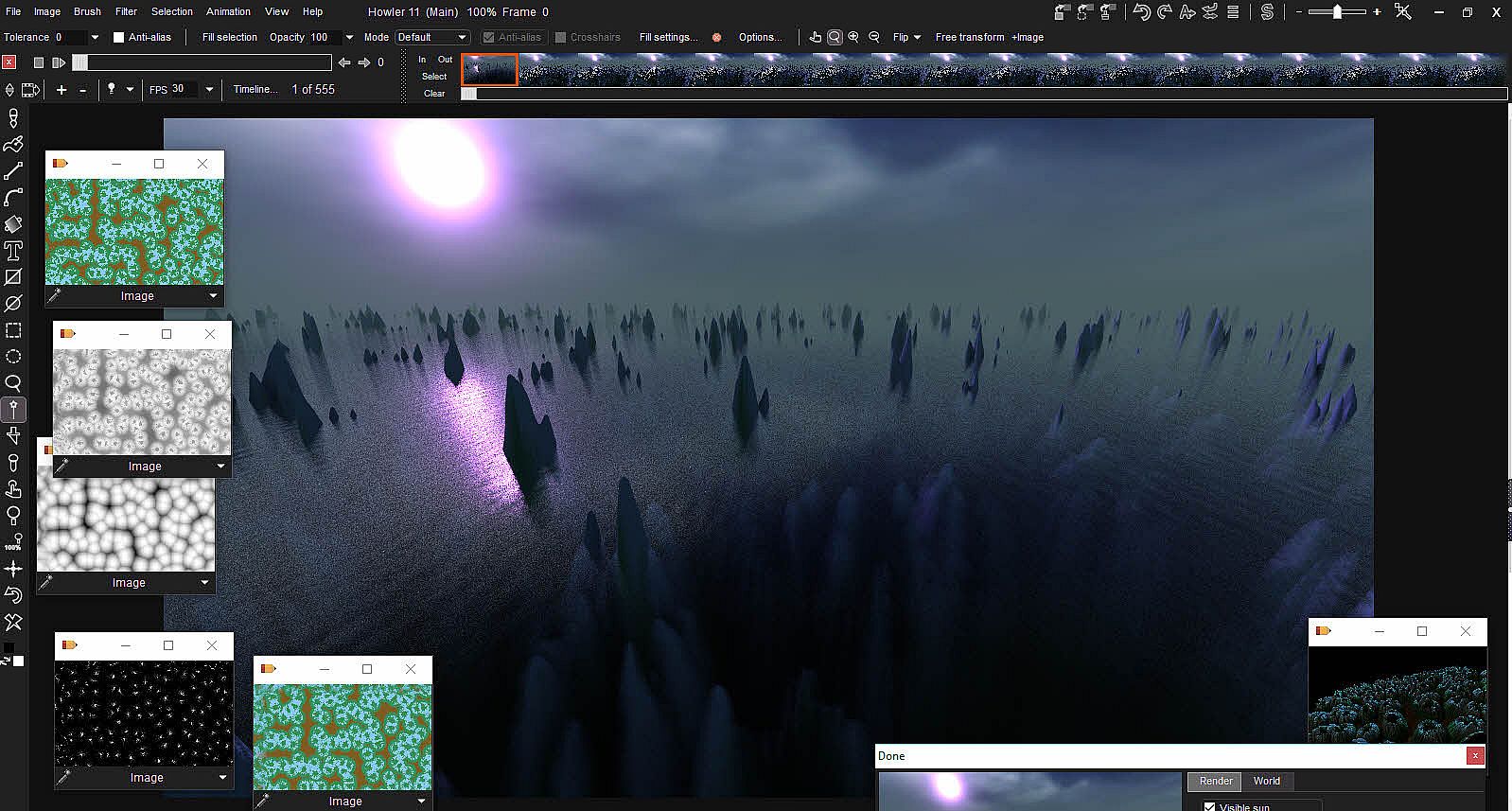Select the Text tool in left toolbar
Image resolution: width=1512 pixels, height=811 pixels.
click(13, 251)
